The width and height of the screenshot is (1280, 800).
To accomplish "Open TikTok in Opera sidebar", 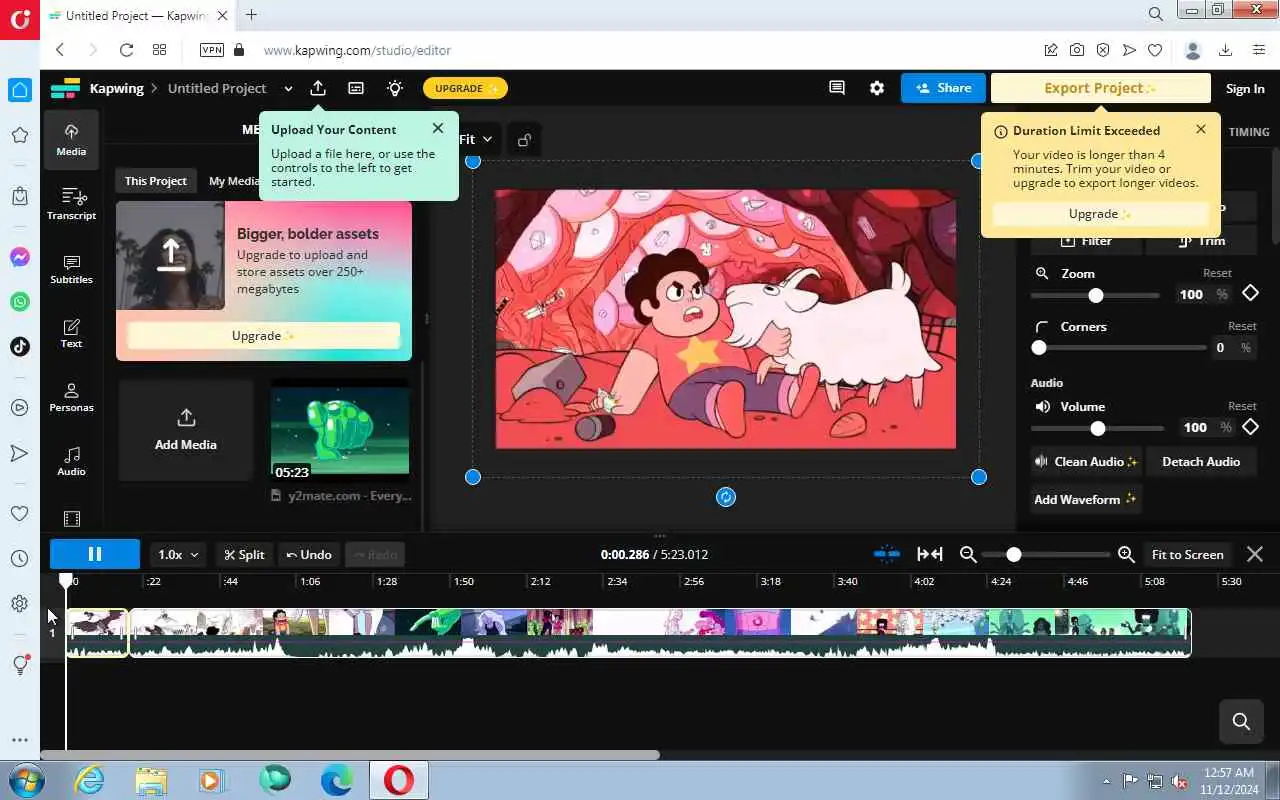I will (20, 346).
